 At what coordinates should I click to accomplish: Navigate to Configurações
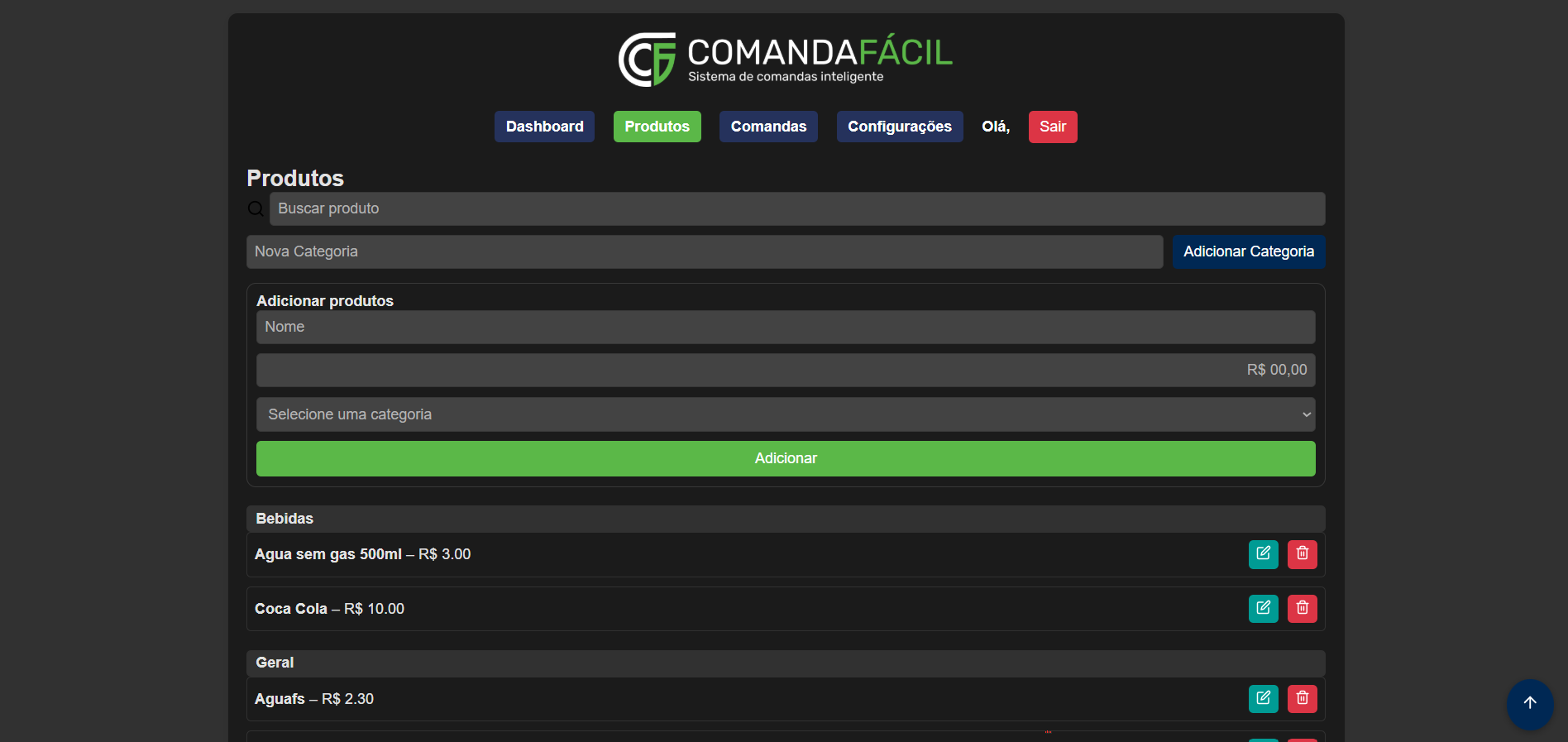(x=899, y=127)
